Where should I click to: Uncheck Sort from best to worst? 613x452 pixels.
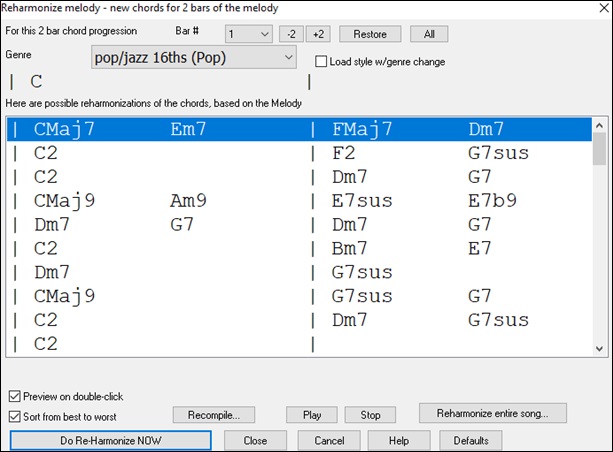pyautogui.click(x=14, y=417)
